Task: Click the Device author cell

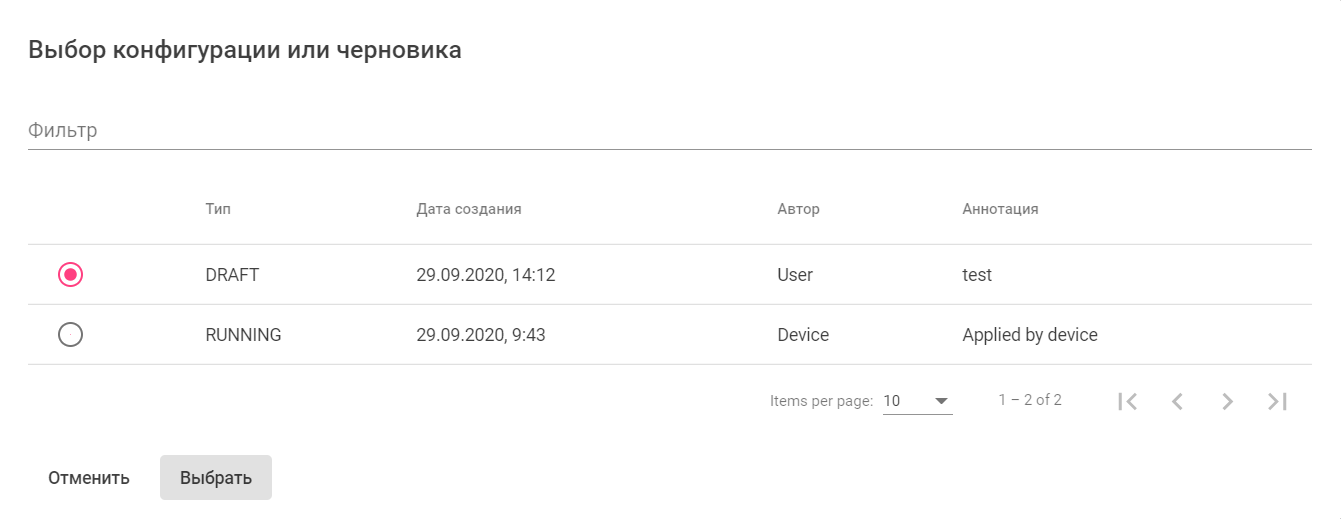Action: click(803, 335)
